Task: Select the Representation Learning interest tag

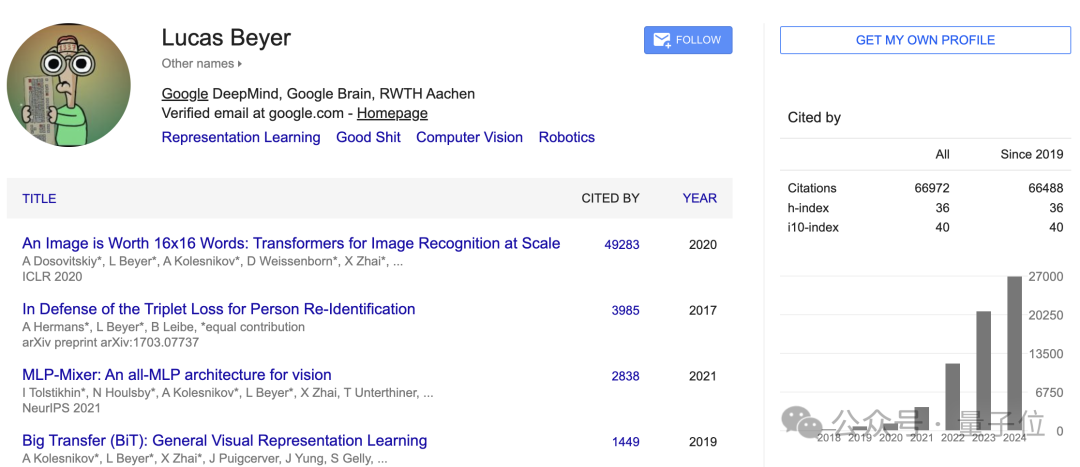Action: coord(241,137)
